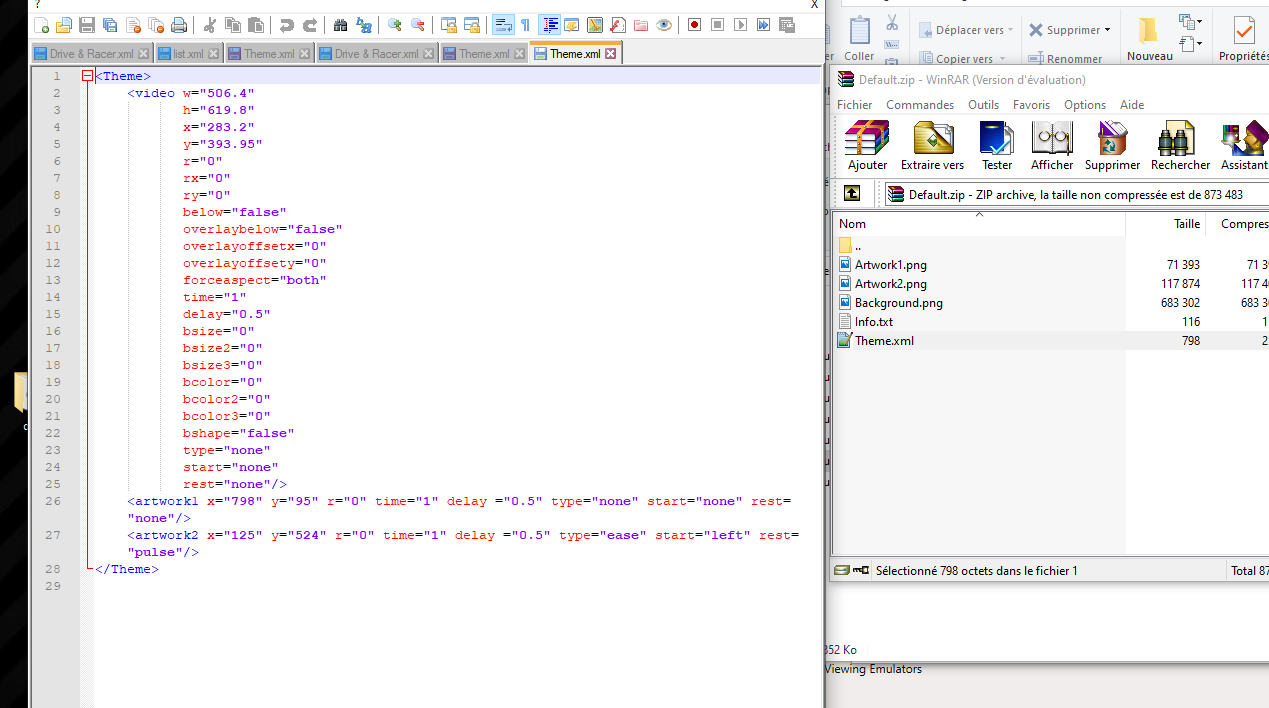
Task: Toggle file monitoring with the eye icon
Action: (x=664, y=25)
